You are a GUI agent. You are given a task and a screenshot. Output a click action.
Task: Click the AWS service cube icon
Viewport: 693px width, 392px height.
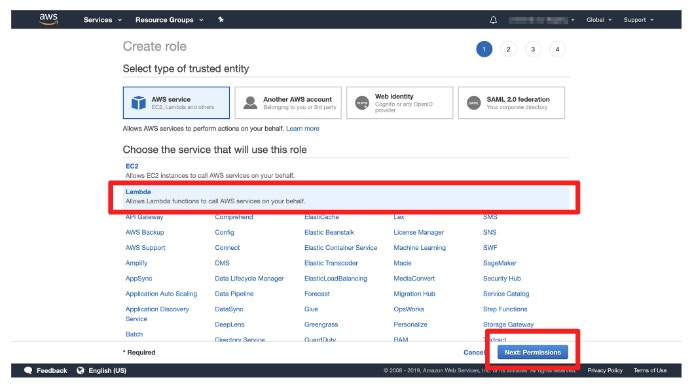(x=138, y=103)
